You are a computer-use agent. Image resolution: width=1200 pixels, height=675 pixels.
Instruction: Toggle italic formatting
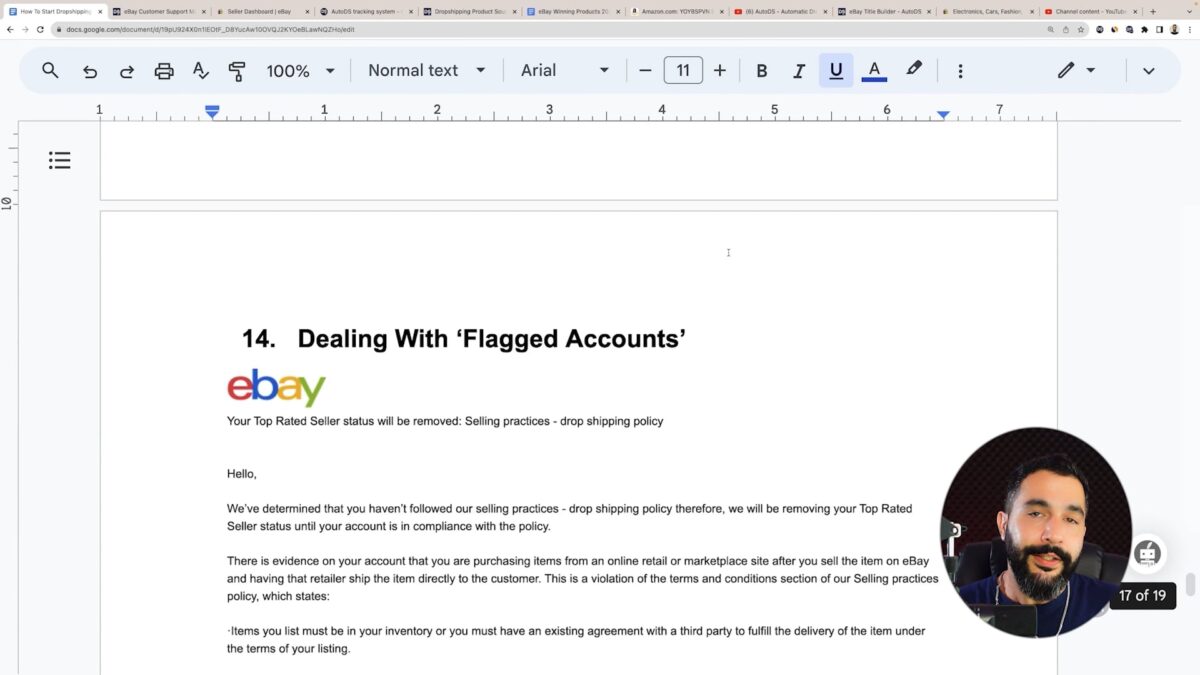tap(799, 71)
